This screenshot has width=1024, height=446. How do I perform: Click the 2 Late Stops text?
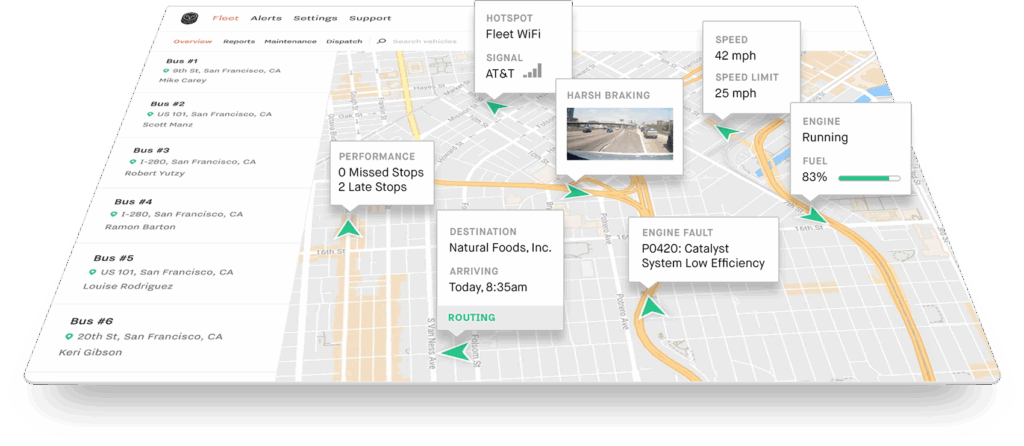372,187
